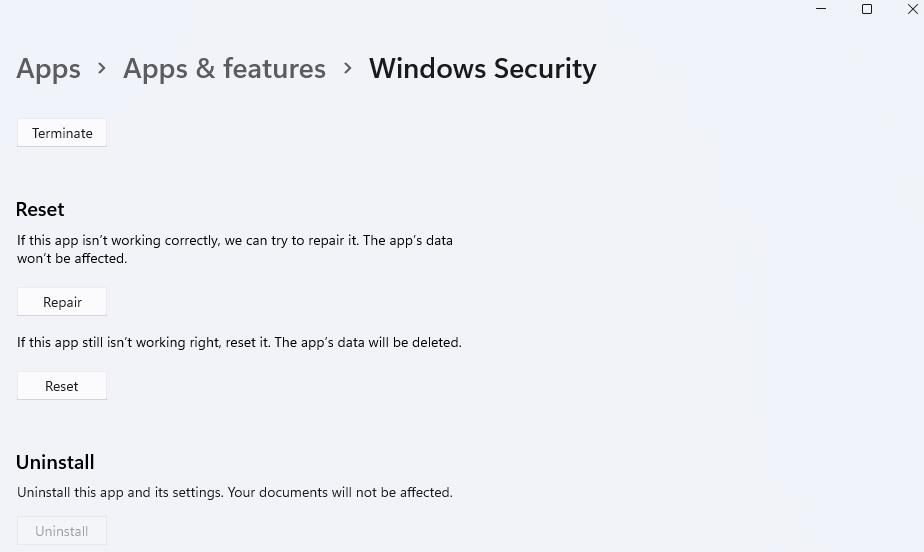Click the Reset button below Repair

[62, 386]
